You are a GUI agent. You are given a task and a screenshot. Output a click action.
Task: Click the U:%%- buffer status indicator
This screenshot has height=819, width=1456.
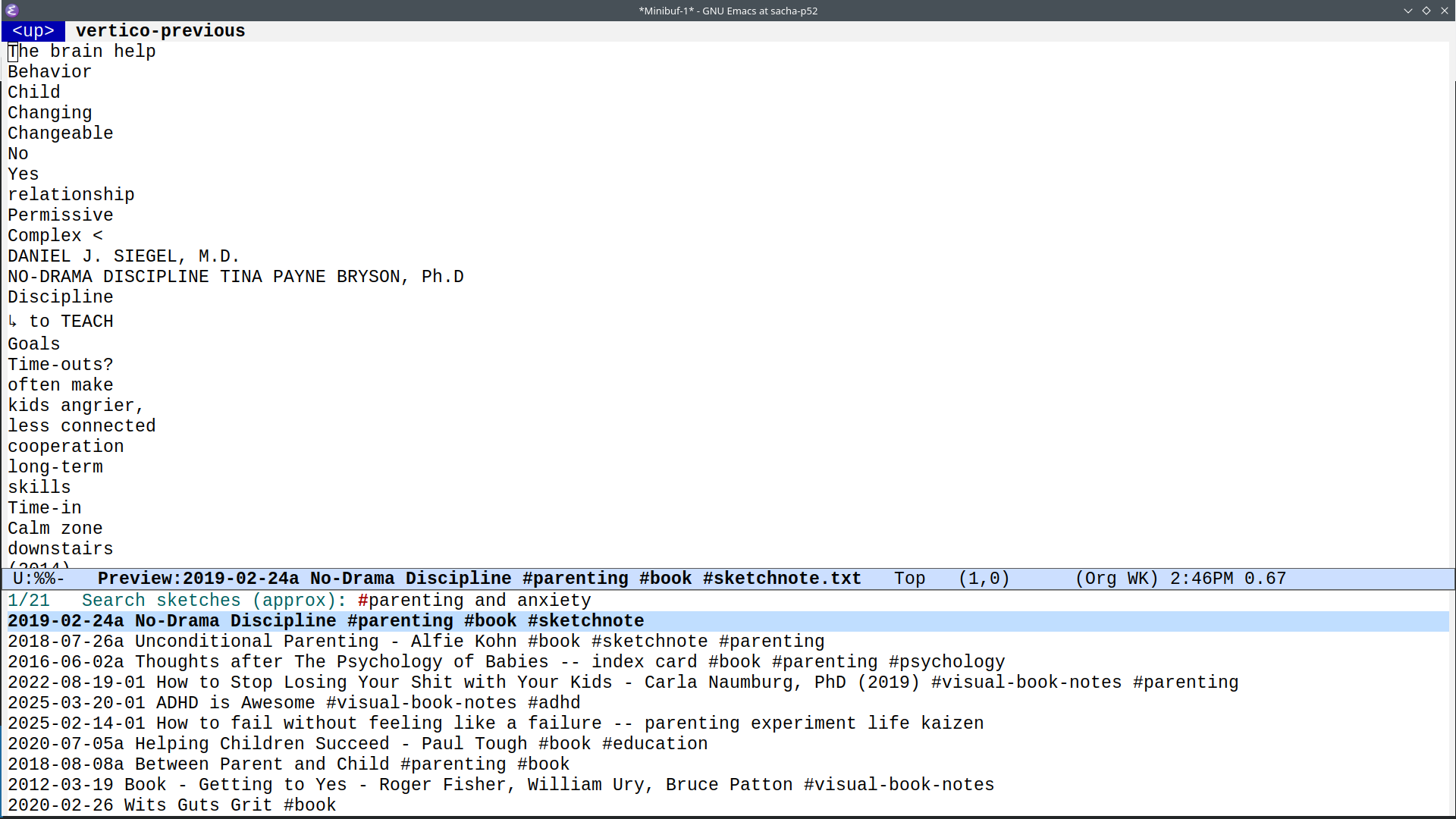(39, 579)
